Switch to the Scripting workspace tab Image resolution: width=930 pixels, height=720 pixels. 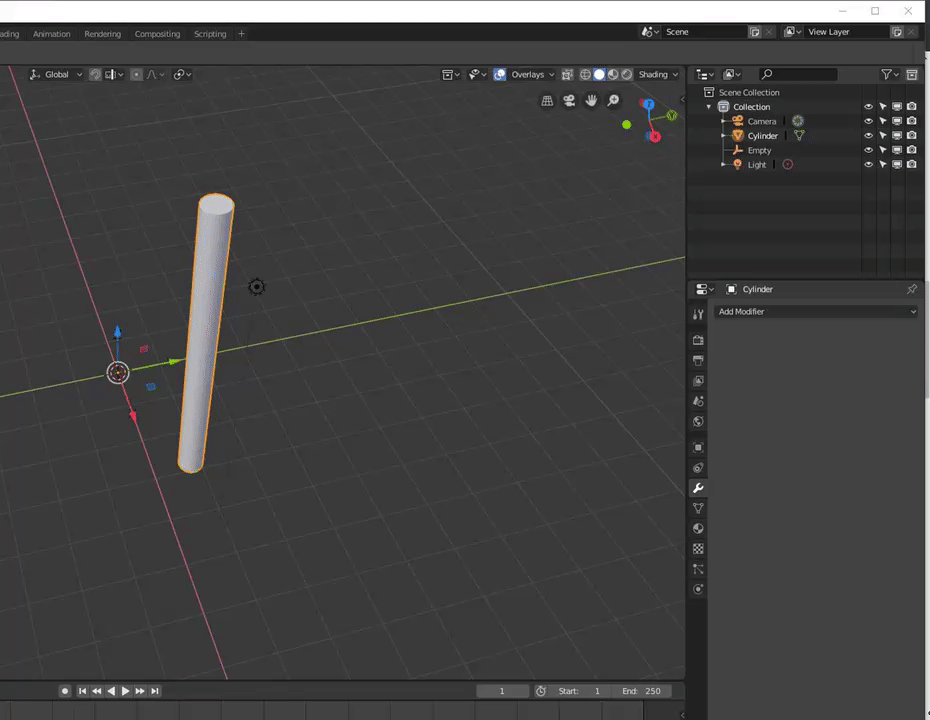click(x=210, y=34)
